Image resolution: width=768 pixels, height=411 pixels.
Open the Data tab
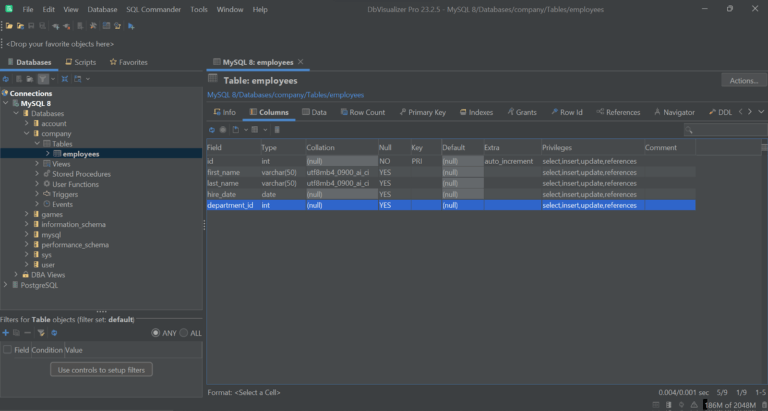(314, 112)
